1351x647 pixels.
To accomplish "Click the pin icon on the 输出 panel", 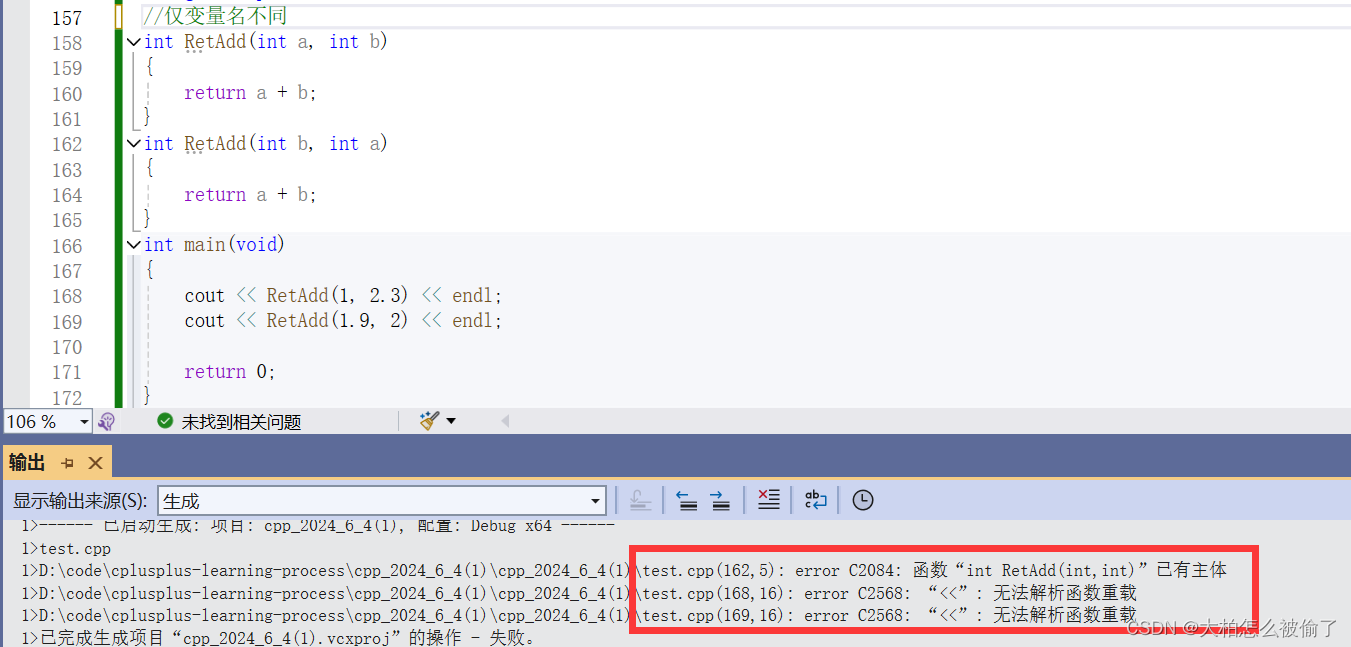I will [68, 463].
